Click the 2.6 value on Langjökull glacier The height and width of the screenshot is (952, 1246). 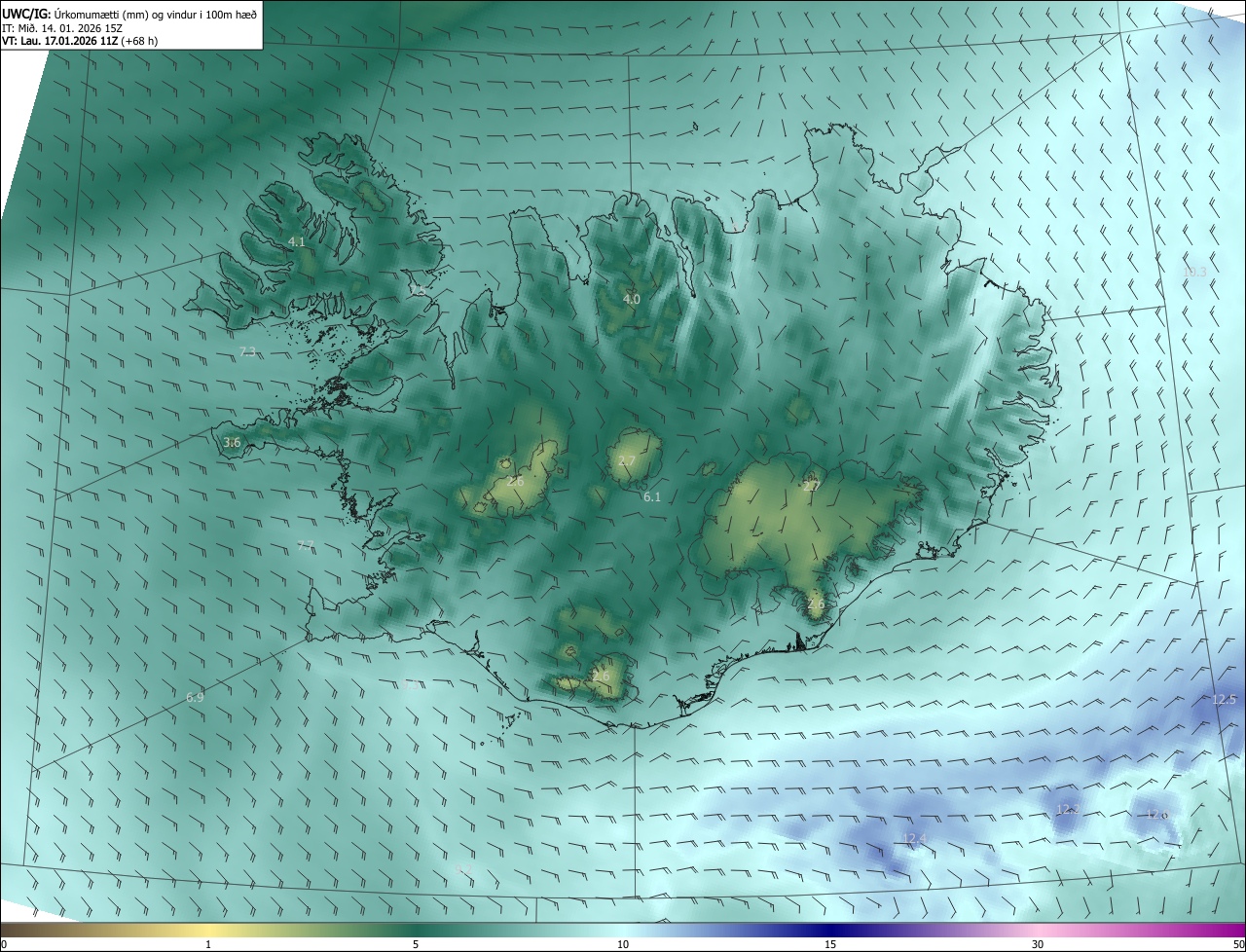point(516,481)
